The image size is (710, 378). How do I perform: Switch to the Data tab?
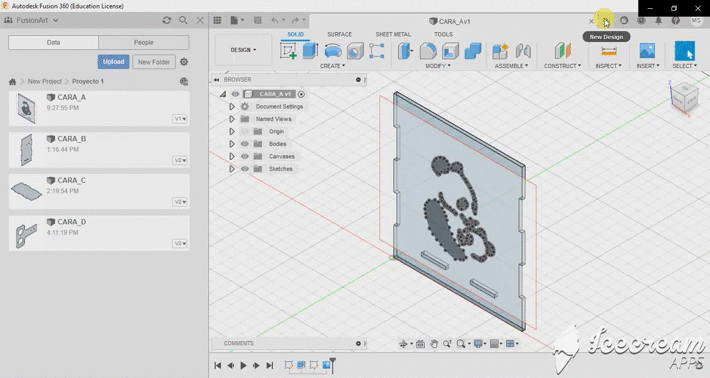tap(53, 43)
